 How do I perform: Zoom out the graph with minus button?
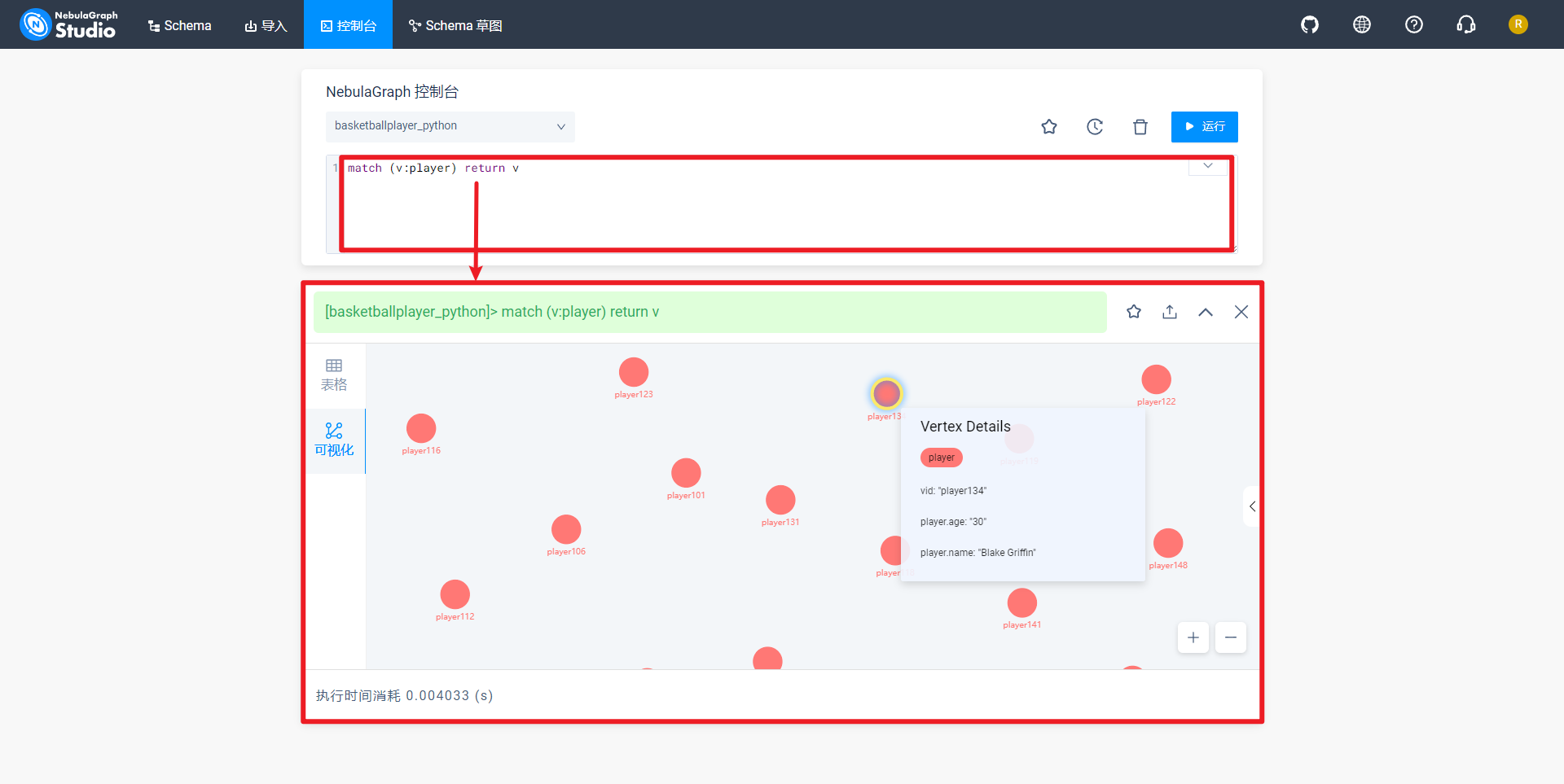click(x=1231, y=637)
